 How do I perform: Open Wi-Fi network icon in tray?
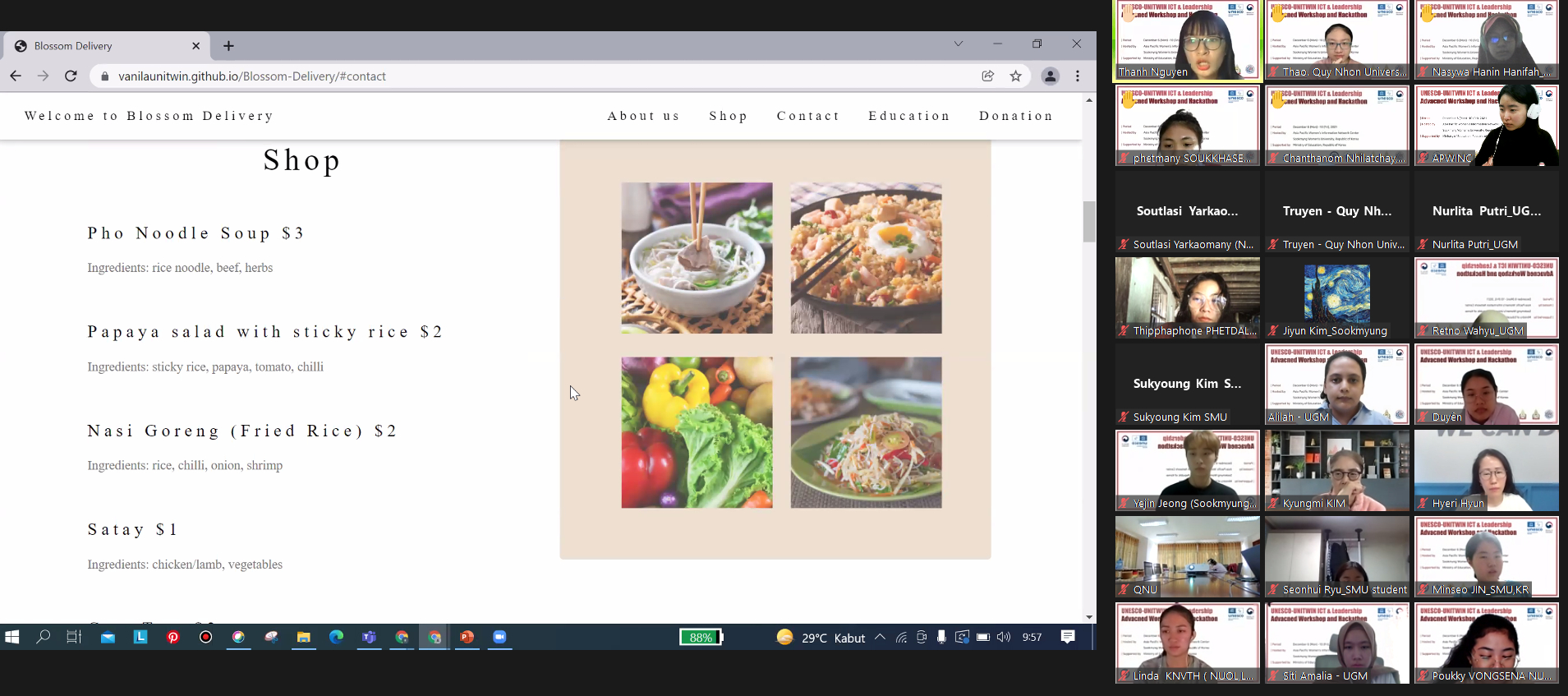point(901,637)
